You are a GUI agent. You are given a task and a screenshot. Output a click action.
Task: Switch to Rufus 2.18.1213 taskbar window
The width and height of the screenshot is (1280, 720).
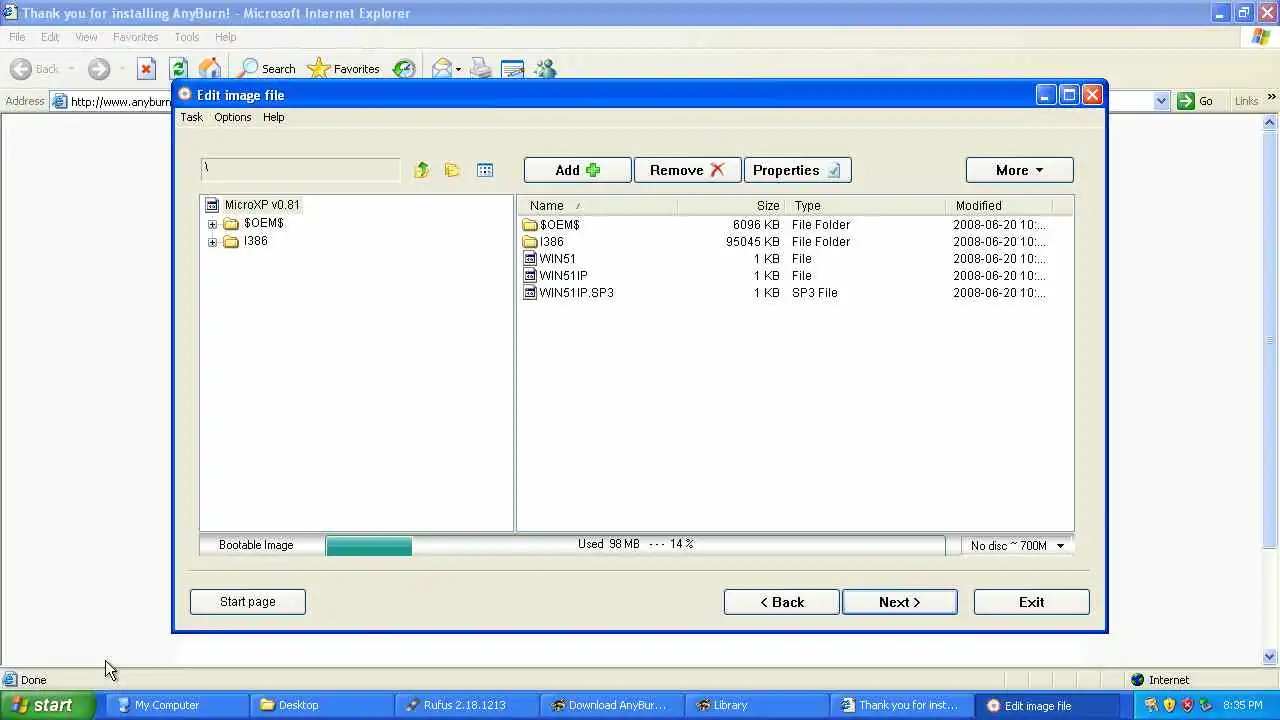click(466, 705)
